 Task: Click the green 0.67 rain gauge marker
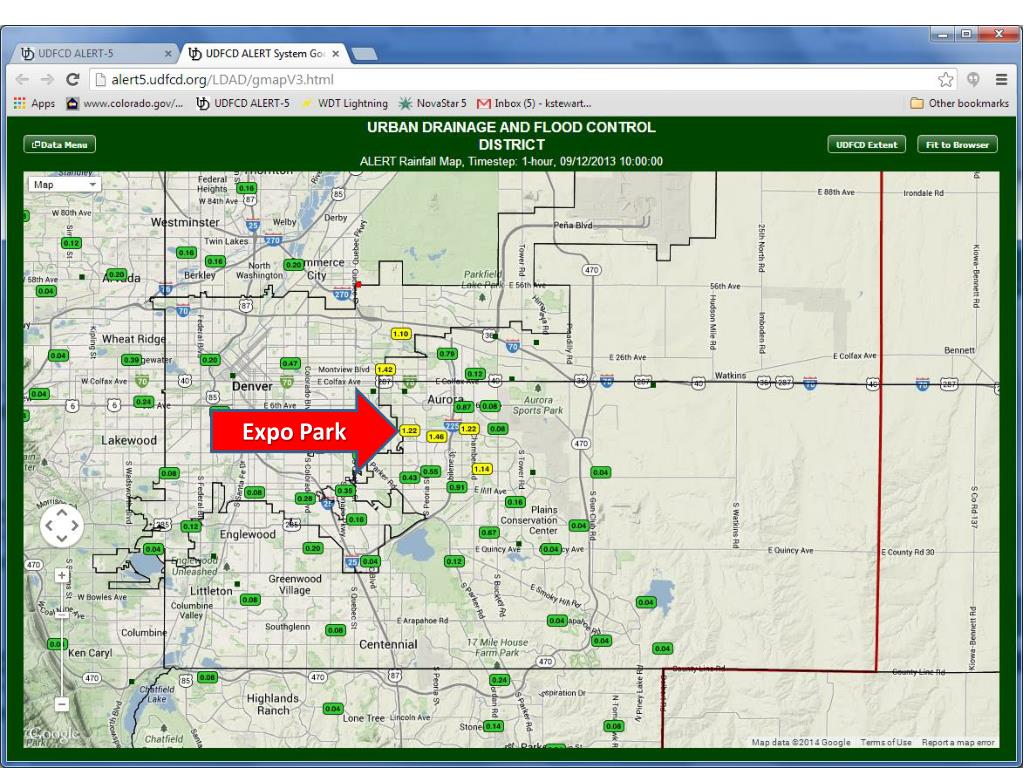tap(489, 532)
